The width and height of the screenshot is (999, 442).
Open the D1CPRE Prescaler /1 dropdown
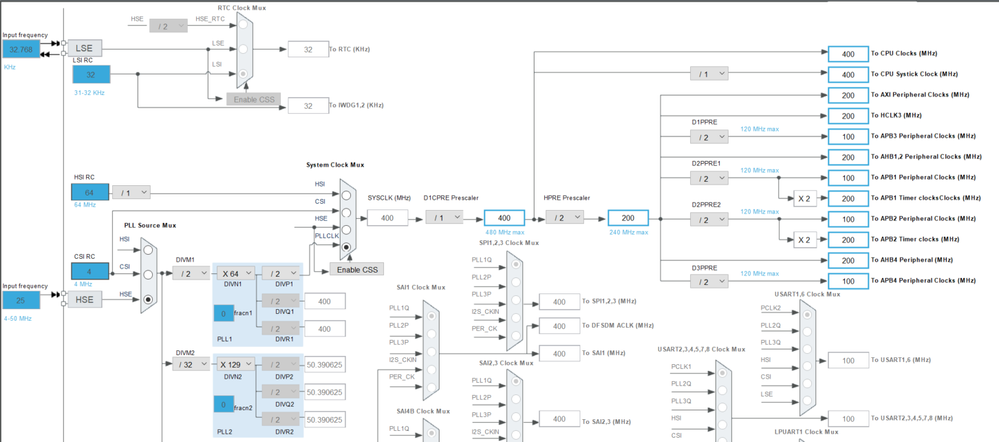click(445, 218)
